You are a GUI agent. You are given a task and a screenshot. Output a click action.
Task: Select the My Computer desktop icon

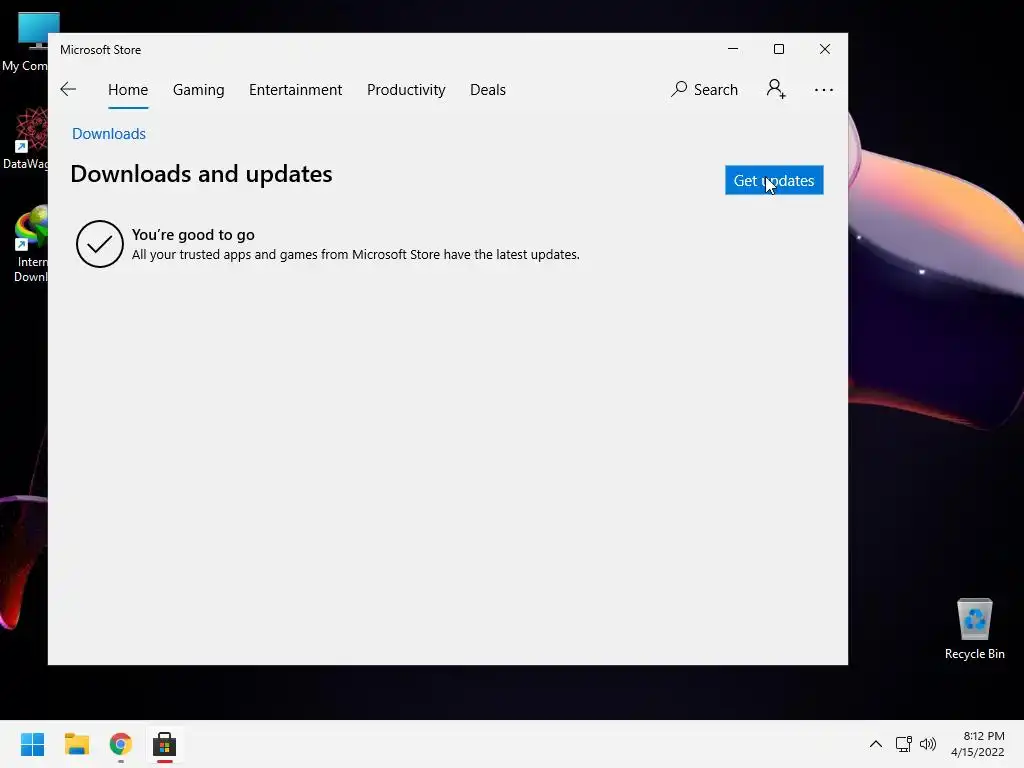[x=25, y=40]
